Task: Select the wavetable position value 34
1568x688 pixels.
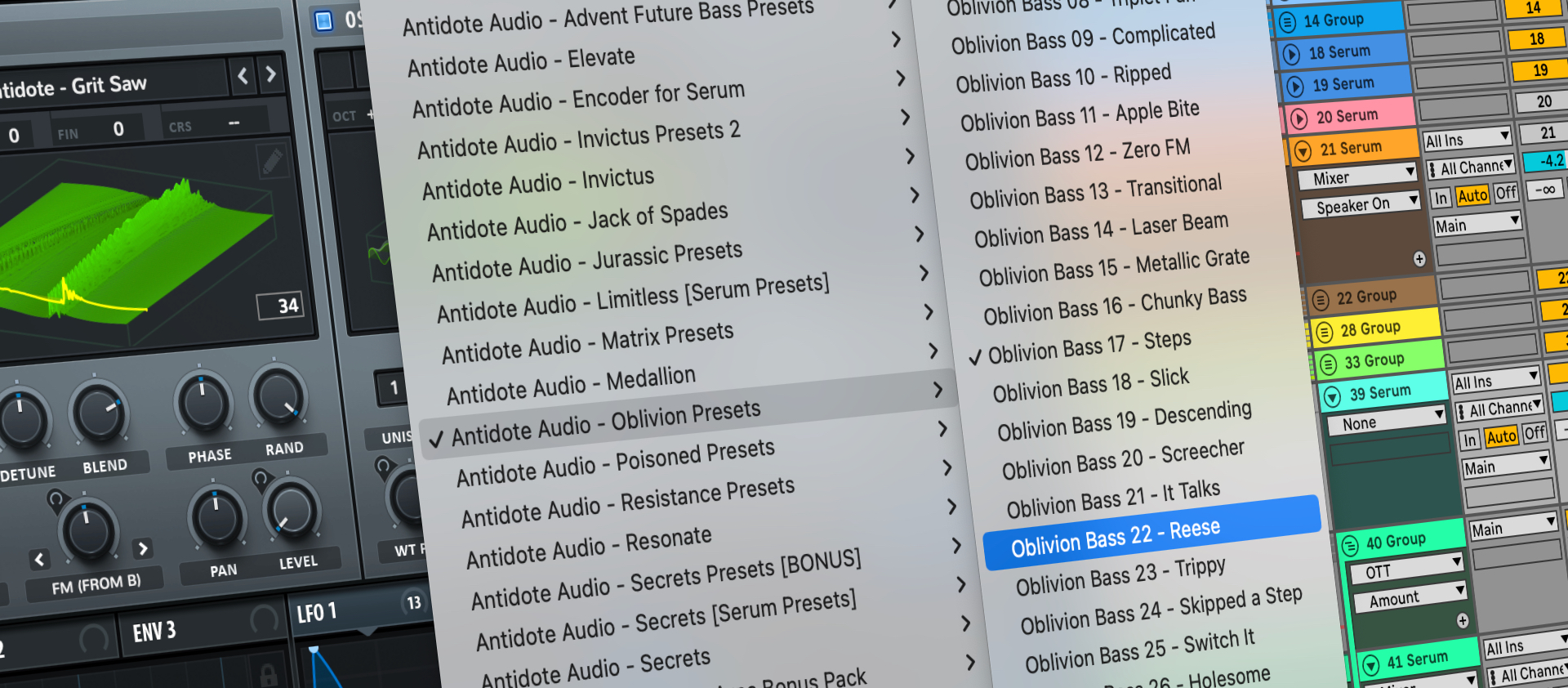Action: tap(280, 306)
